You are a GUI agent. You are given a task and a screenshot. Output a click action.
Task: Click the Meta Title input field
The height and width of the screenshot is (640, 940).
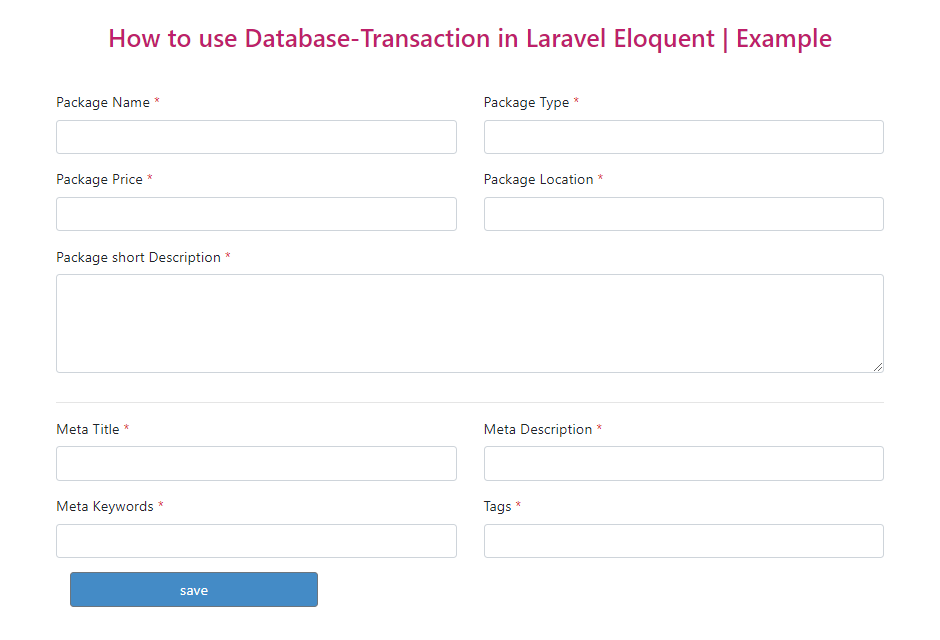click(x=256, y=463)
